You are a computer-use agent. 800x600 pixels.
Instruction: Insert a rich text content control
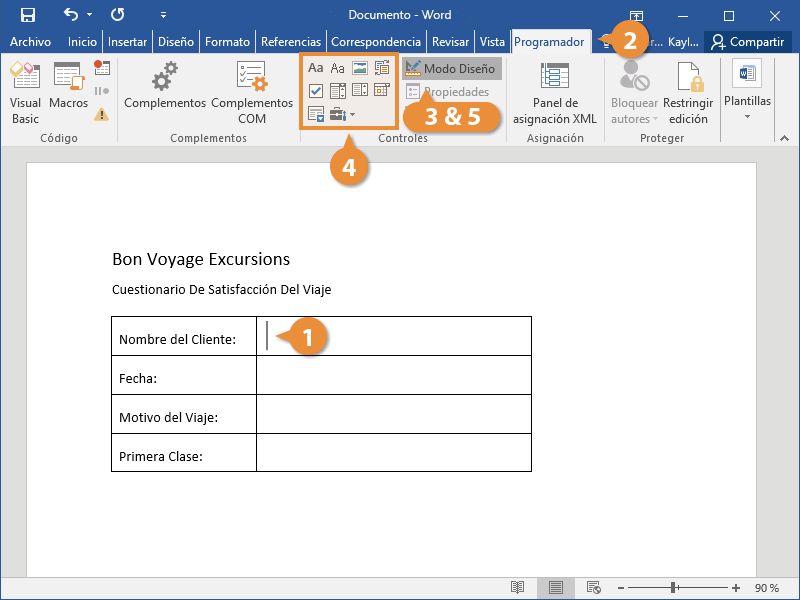point(315,69)
